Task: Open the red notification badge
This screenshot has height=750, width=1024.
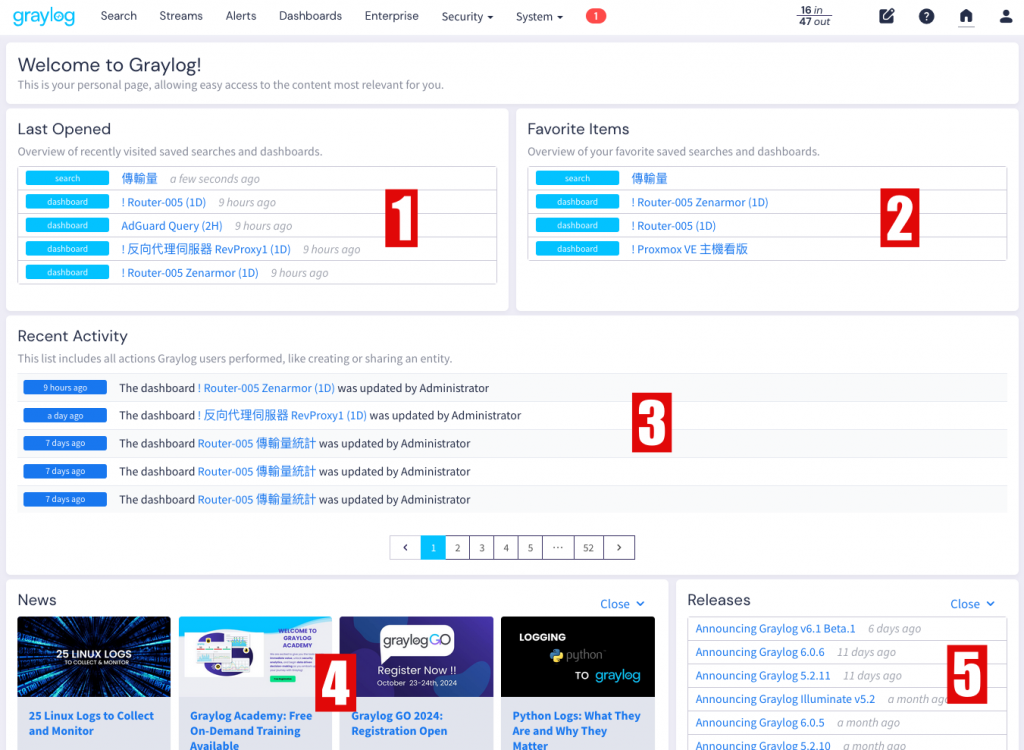Action: coord(596,16)
